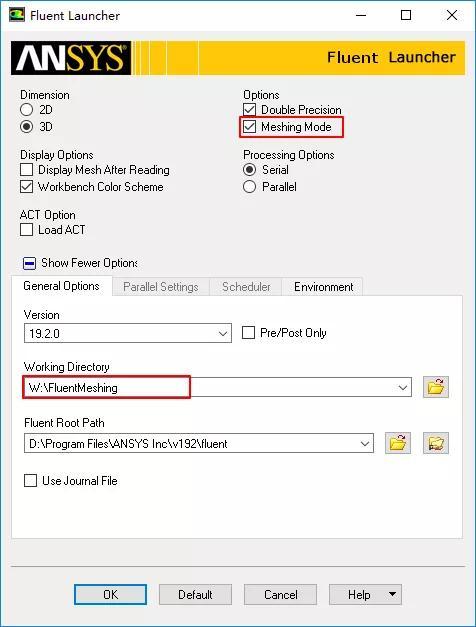The image size is (476, 627).
Task: Switch to the Environment tab
Action: [323, 287]
